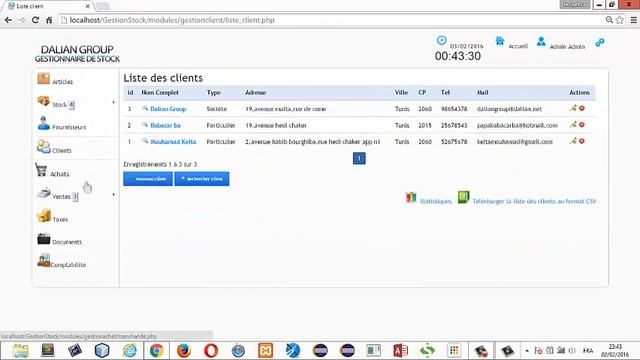Reload the page in browser
640x360 pixels.
coord(35,20)
